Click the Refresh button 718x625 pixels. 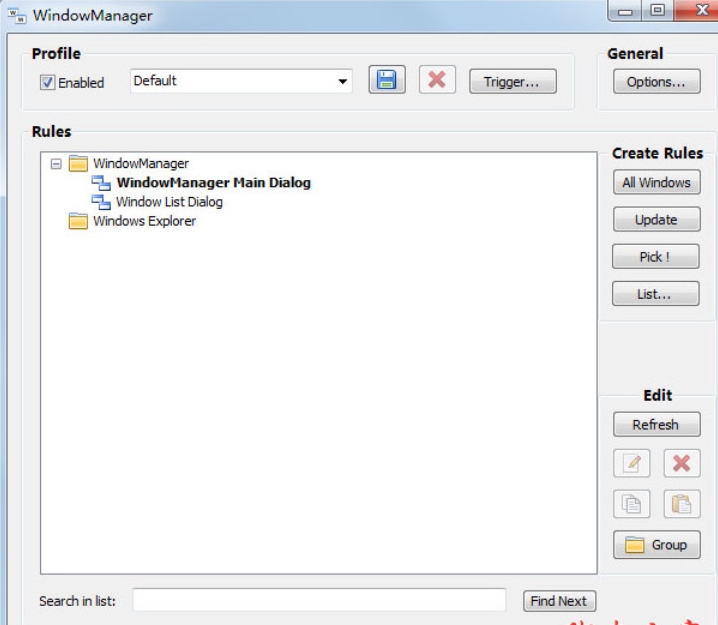657,424
